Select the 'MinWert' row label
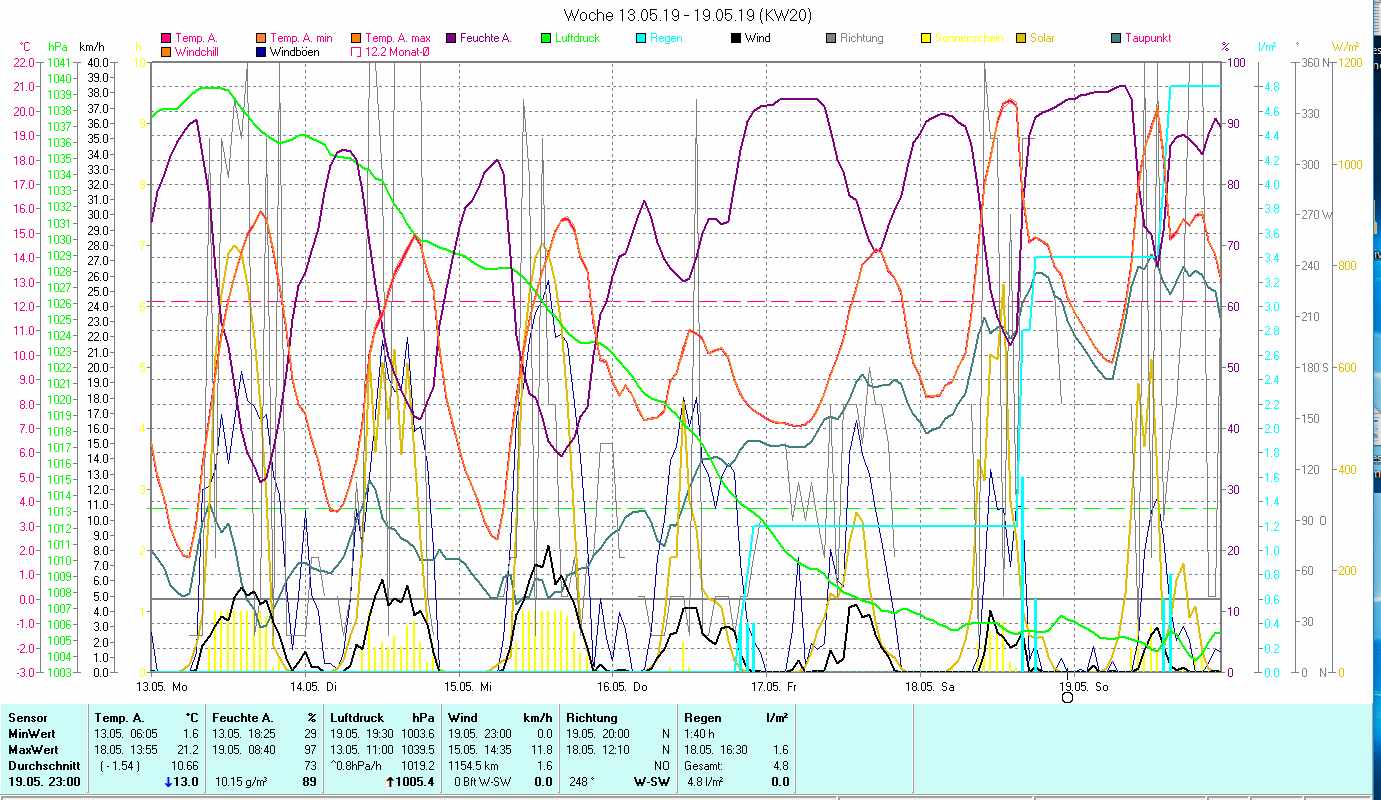The image size is (1381, 800). click(x=30, y=734)
